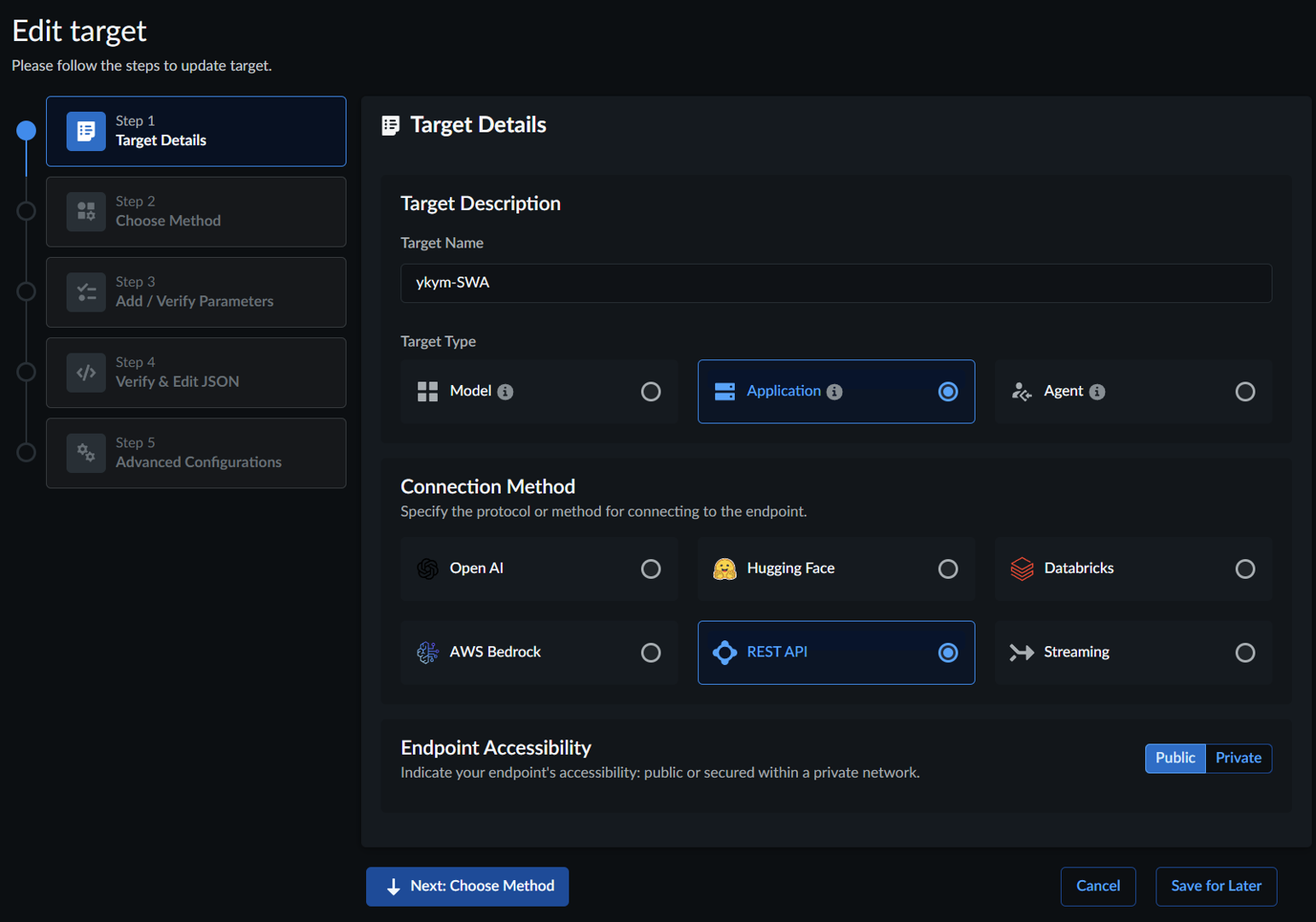Image resolution: width=1316 pixels, height=922 pixels.
Task: Click the Target Name input field
Action: pyautogui.click(x=836, y=283)
